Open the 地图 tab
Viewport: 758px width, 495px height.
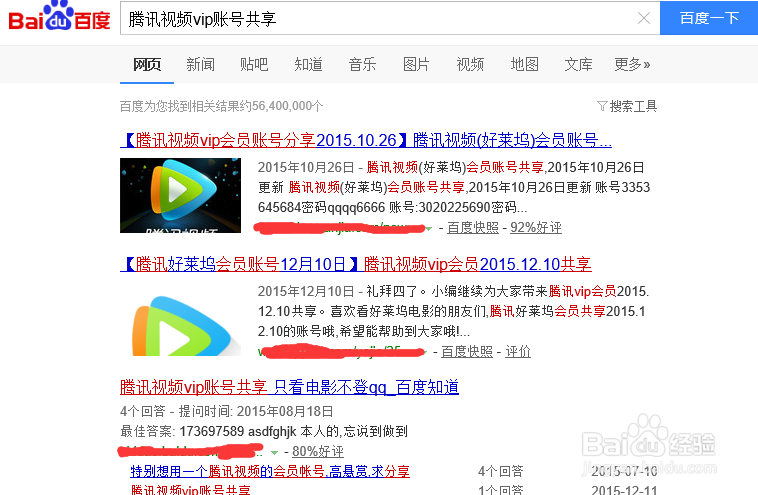(x=525, y=64)
